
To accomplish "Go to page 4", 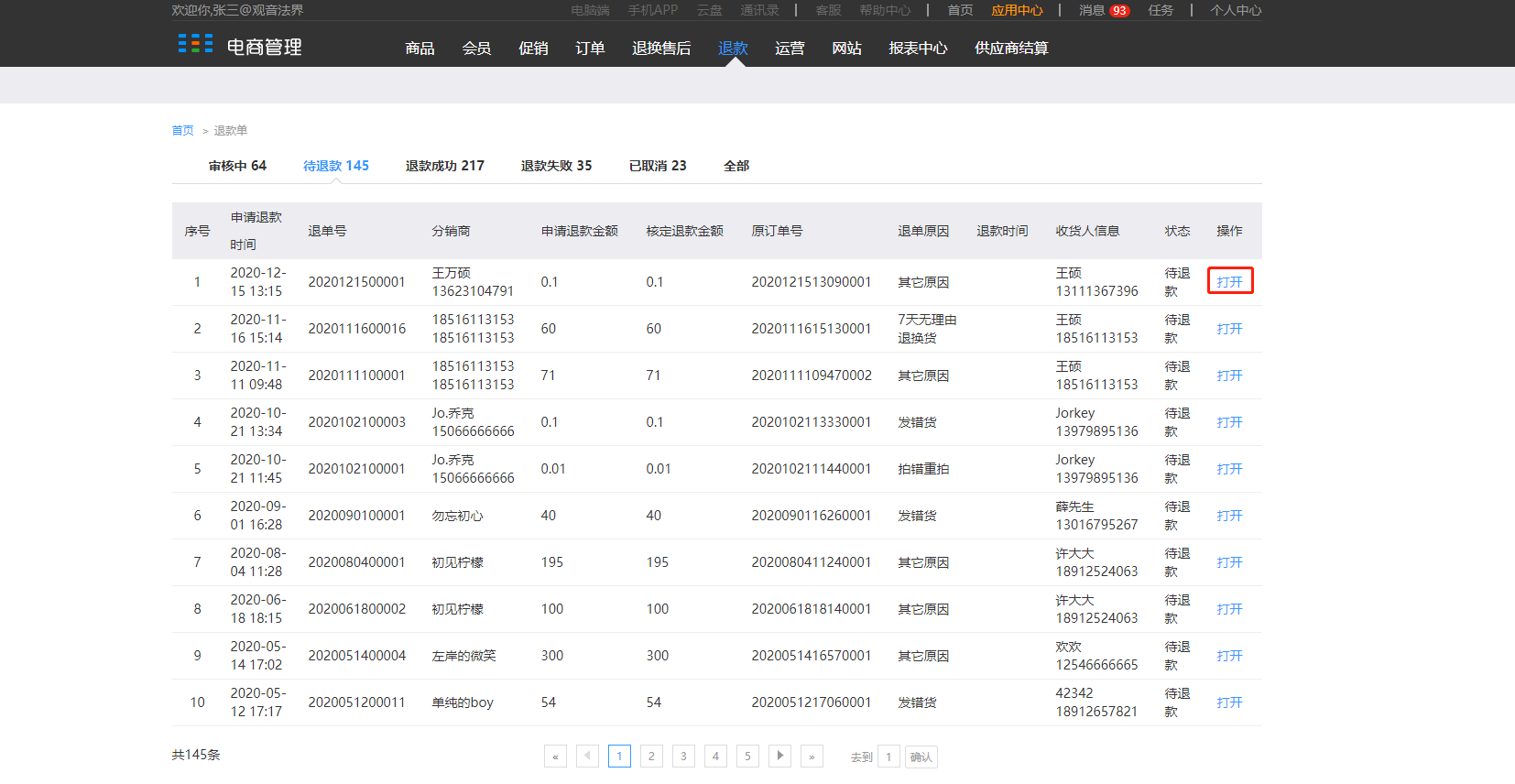I will (x=715, y=757).
